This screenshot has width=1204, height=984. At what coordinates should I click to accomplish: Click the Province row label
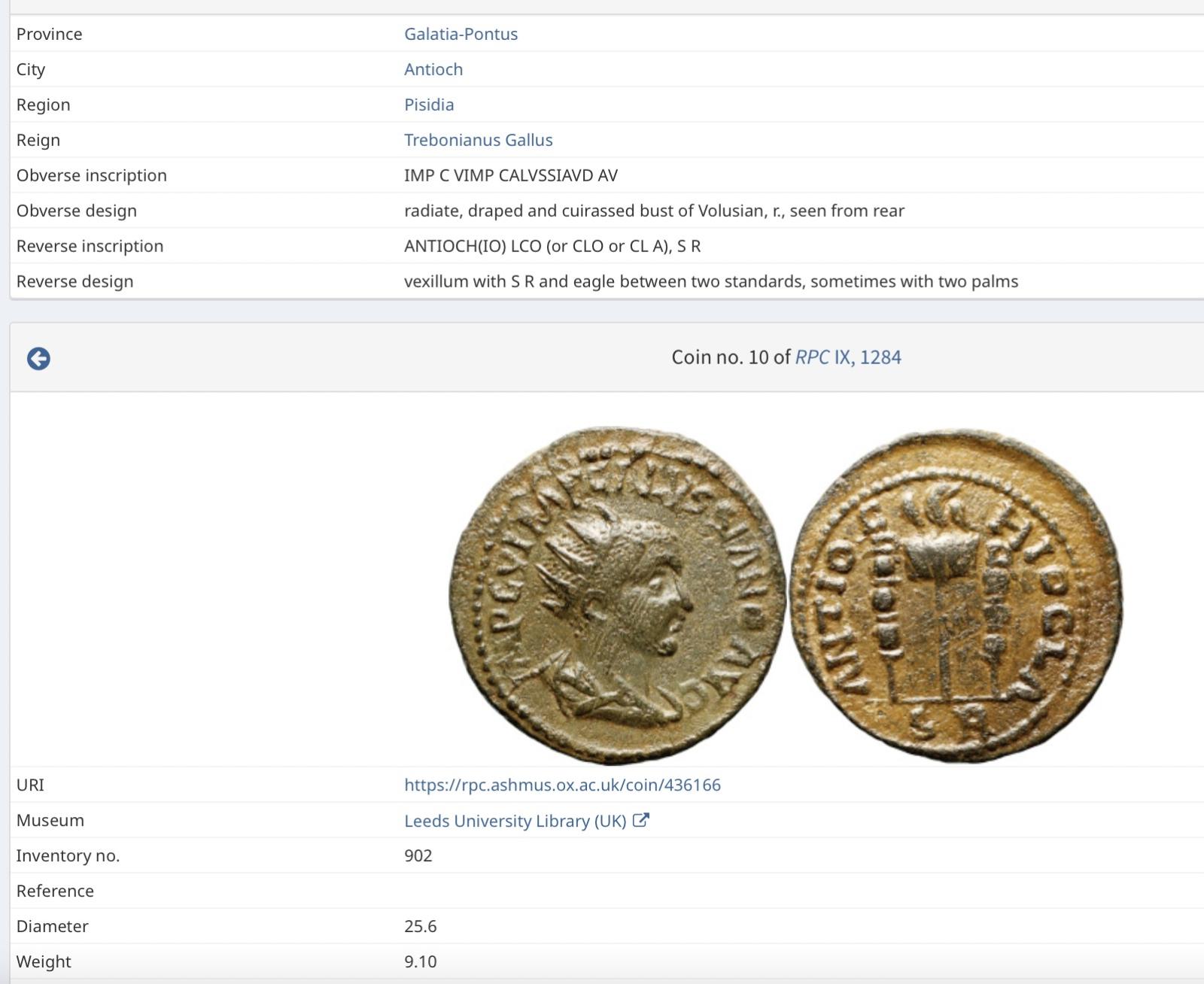tap(50, 34)
